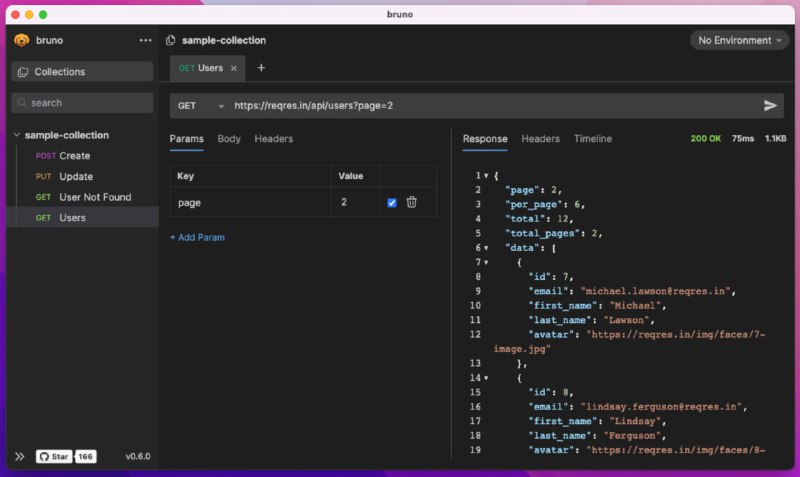The image size is (800, 477).
Task: Fold the object at line 7
Action: 486,262
